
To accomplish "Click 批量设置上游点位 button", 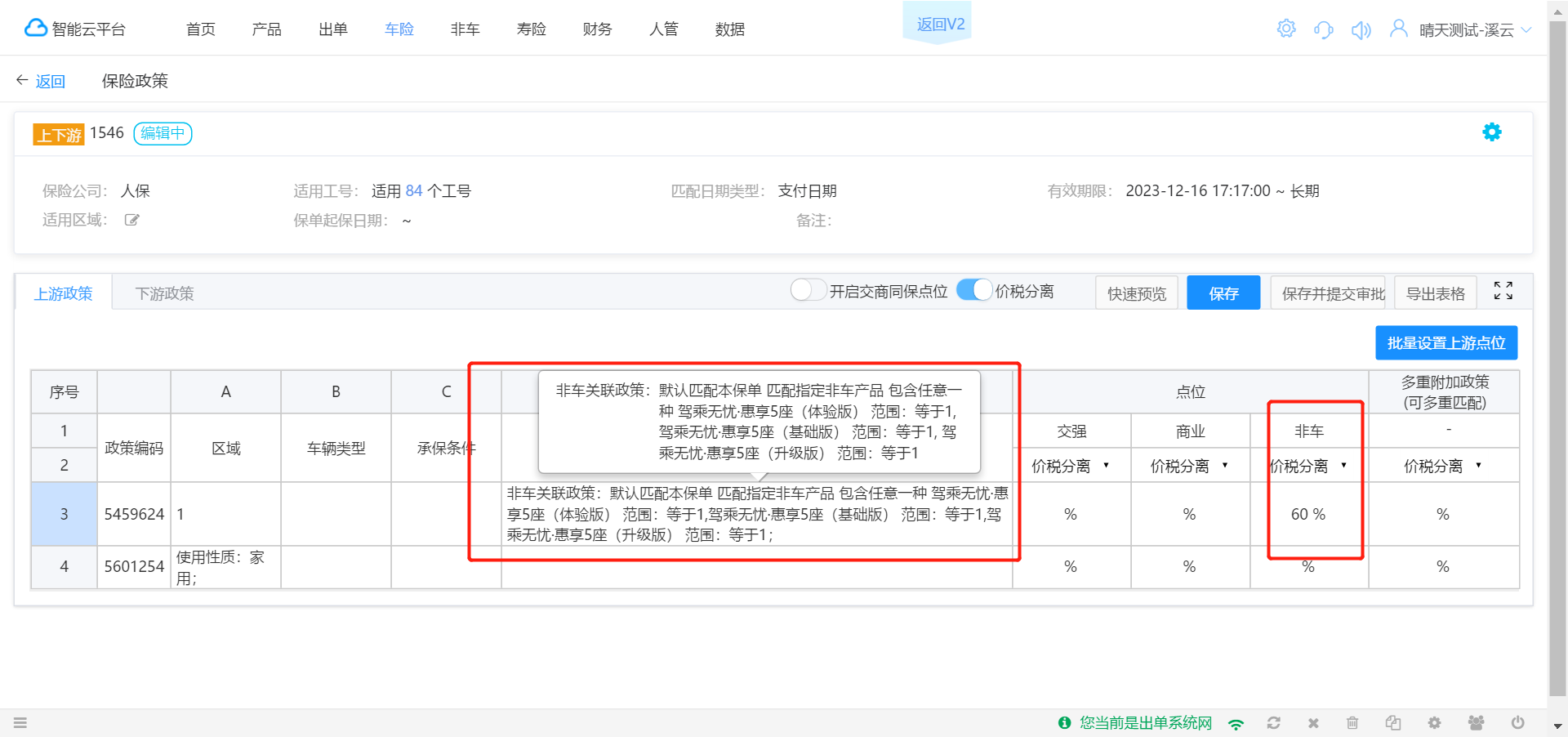I will click(x=1446, y=343).
